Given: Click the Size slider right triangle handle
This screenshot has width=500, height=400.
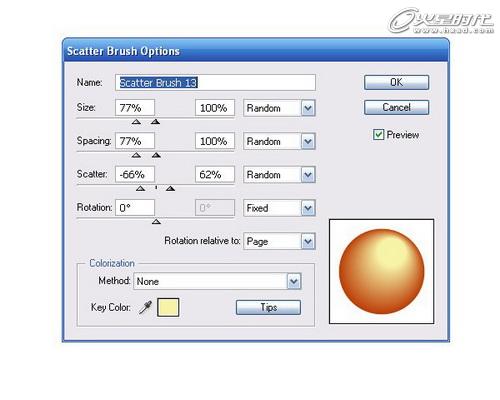Looking at the screenshot, I should click(x=155, y=122).
